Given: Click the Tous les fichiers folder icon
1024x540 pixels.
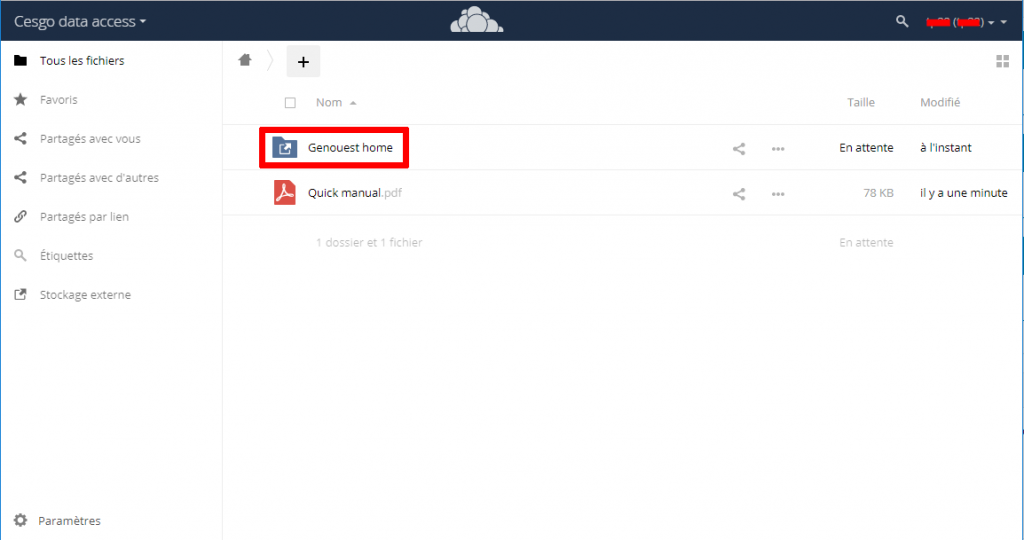Looking at the screenshot, I should 20,61.
